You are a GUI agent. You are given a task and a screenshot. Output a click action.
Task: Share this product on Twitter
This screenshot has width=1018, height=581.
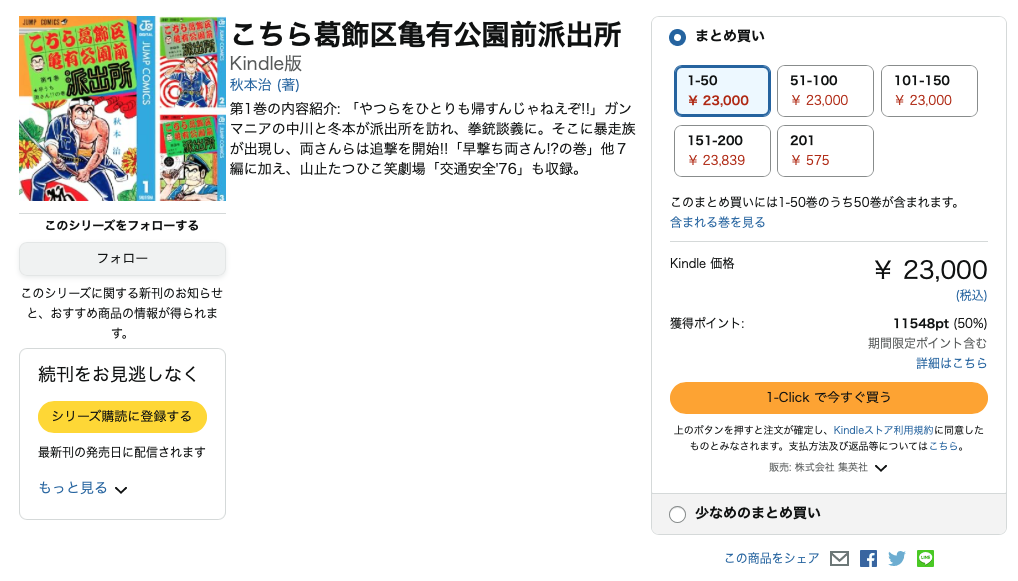click(897, 559)
